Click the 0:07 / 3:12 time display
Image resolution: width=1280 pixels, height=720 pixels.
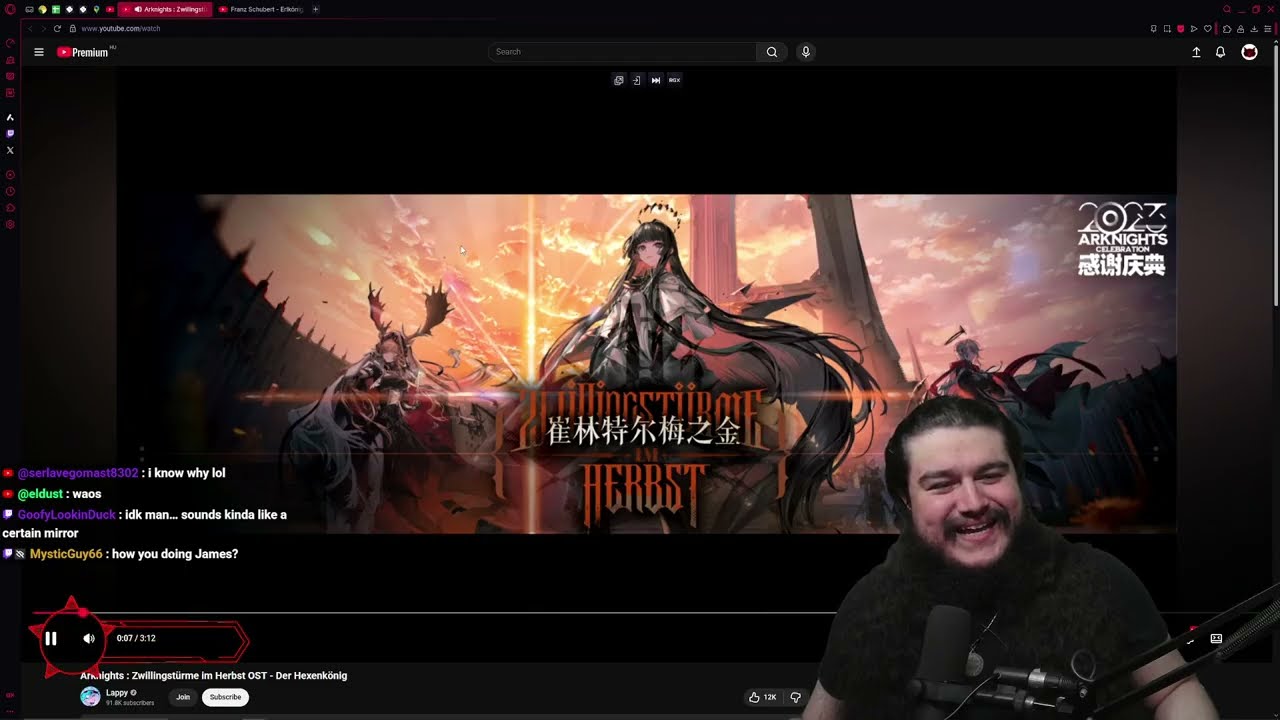point(136,638)
